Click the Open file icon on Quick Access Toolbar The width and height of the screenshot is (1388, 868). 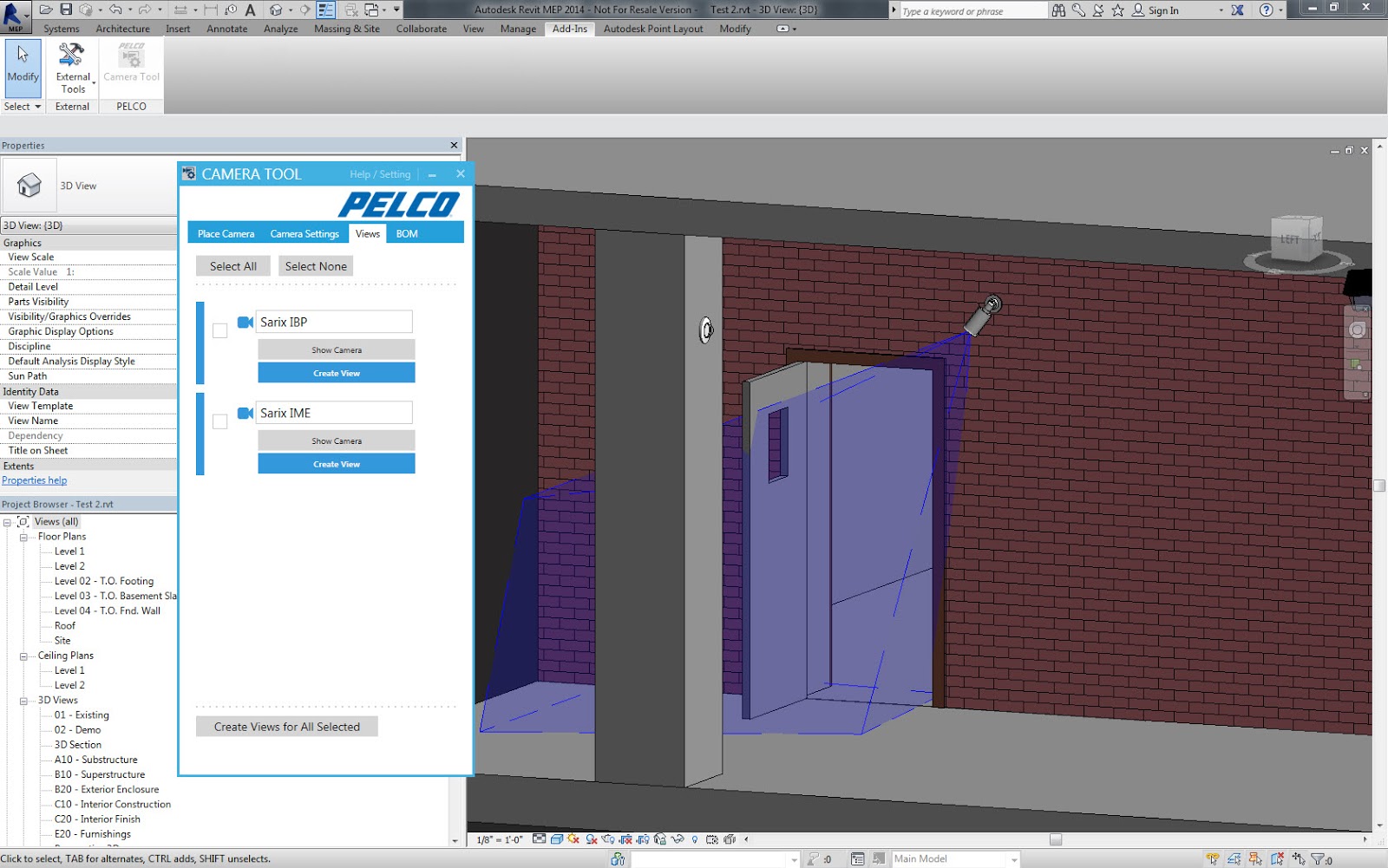tap(46, 10)
